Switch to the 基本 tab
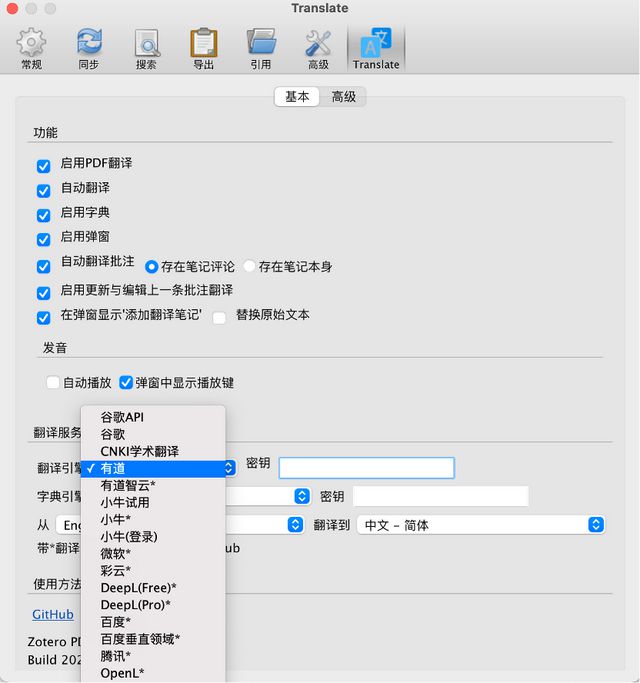640x683 pixels. click(x=297, y=96)
